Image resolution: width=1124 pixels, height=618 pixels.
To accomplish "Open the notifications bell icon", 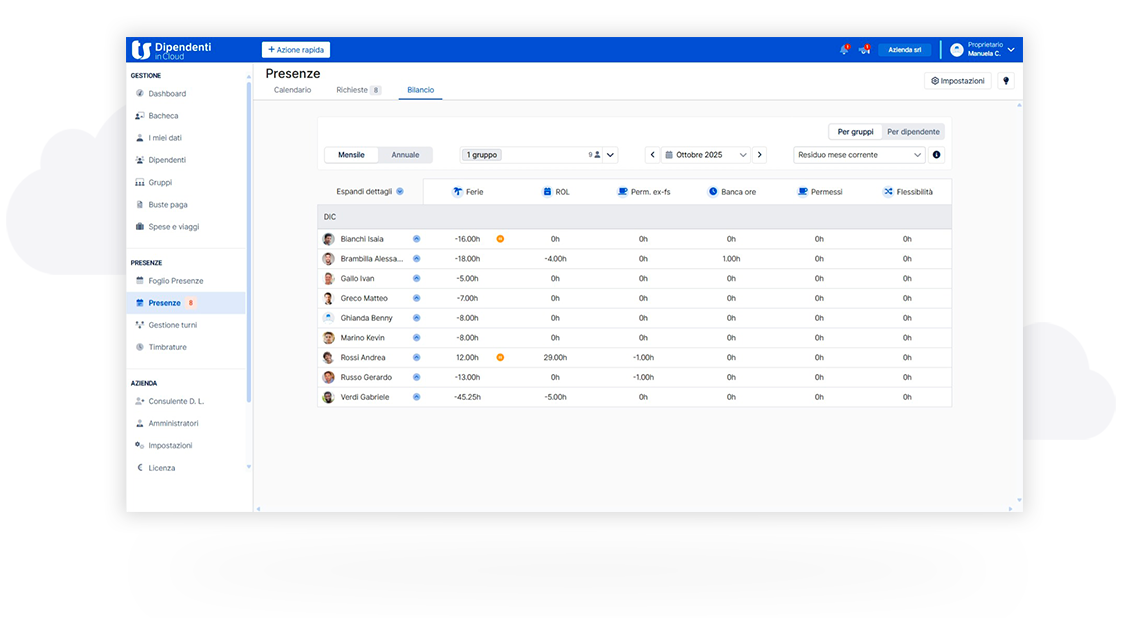I will (844, 50).
